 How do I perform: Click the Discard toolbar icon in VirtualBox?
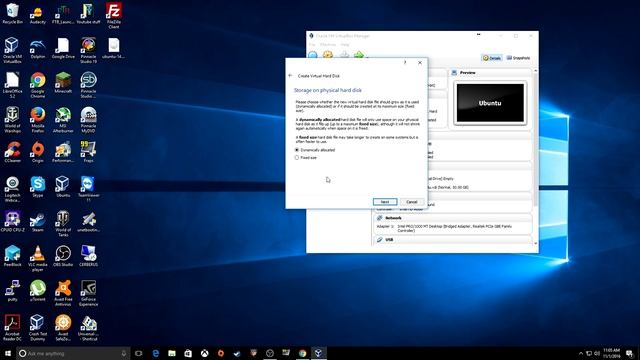344,55
